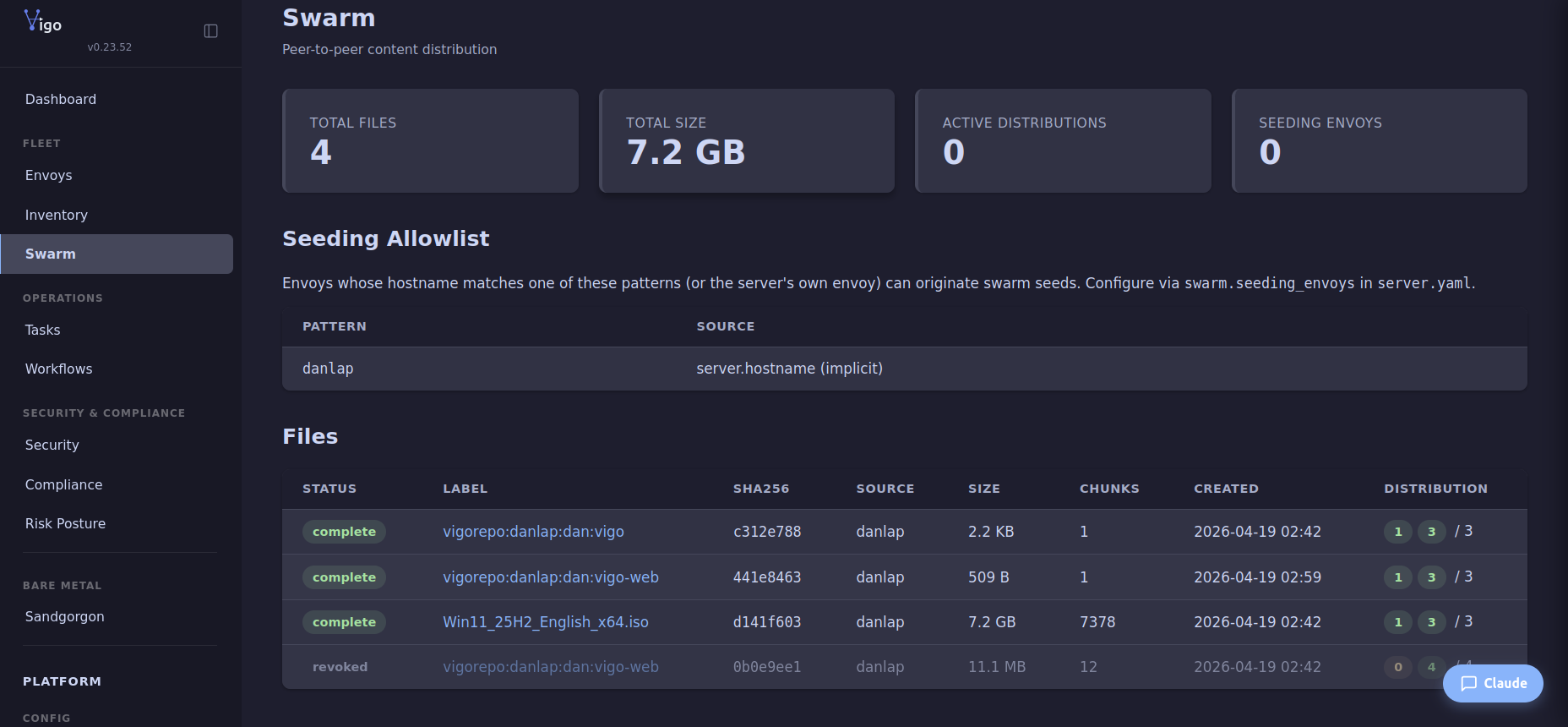Click the STATUS column header
The image size is (1568, 727).
pyautogui.click(x=329, y=489)
